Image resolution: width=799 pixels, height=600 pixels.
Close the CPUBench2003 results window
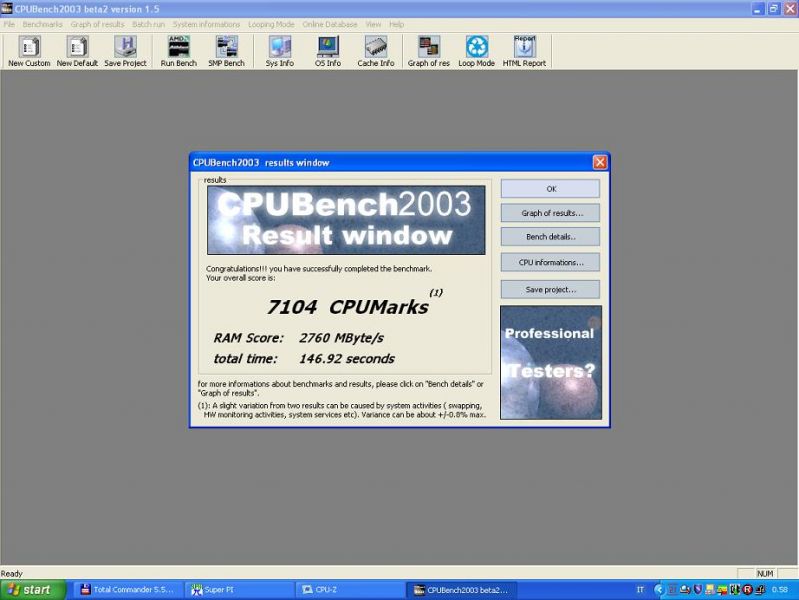pyautogui.click(x=600, y=162)
